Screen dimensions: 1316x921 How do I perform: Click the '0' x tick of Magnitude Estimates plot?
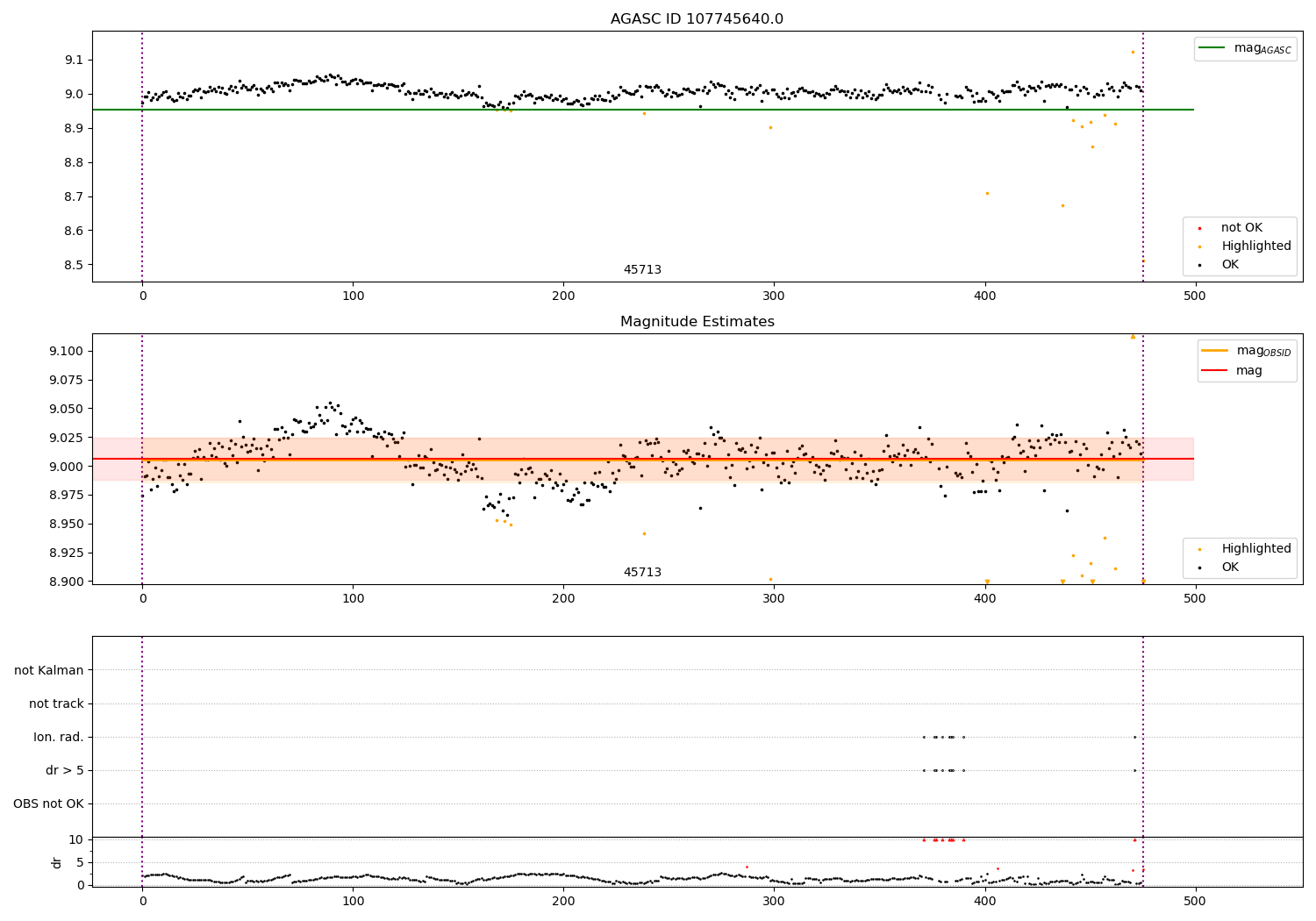click(142, 599)
